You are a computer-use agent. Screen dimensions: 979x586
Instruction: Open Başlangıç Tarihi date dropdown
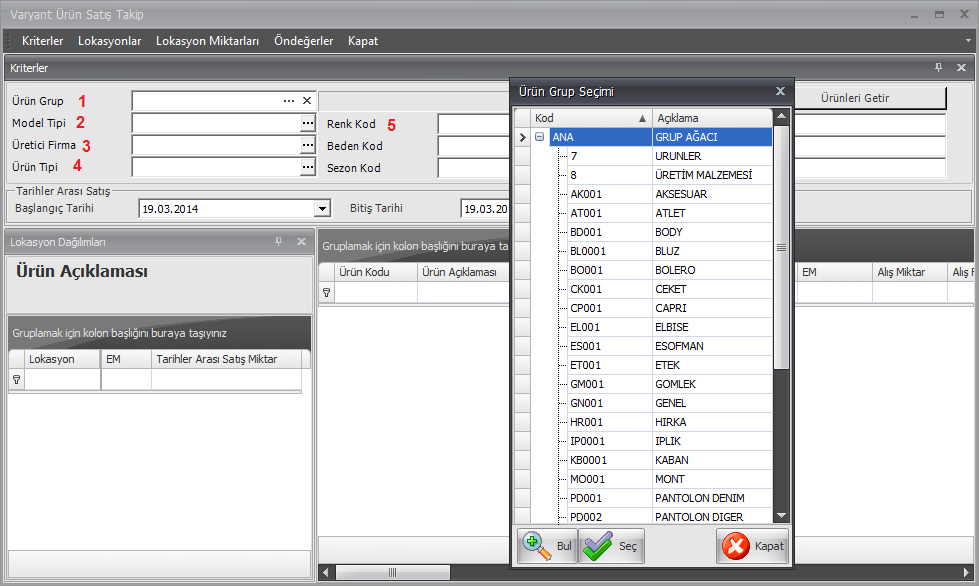(322, 209)
